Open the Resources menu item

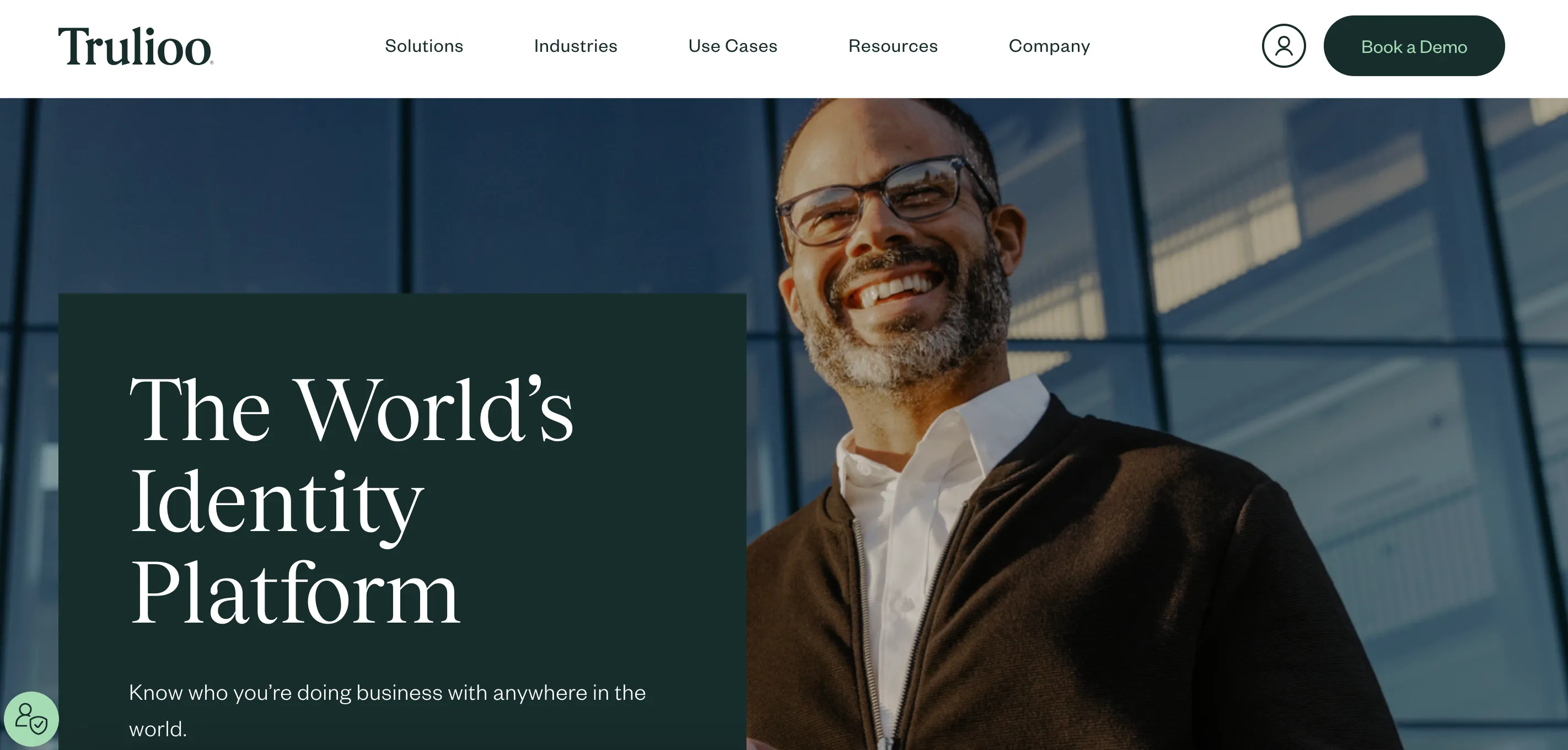click(893, 46)
